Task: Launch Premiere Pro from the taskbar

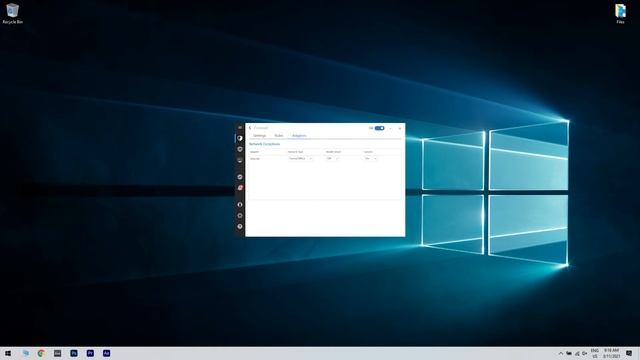Action: coord(90,353)
